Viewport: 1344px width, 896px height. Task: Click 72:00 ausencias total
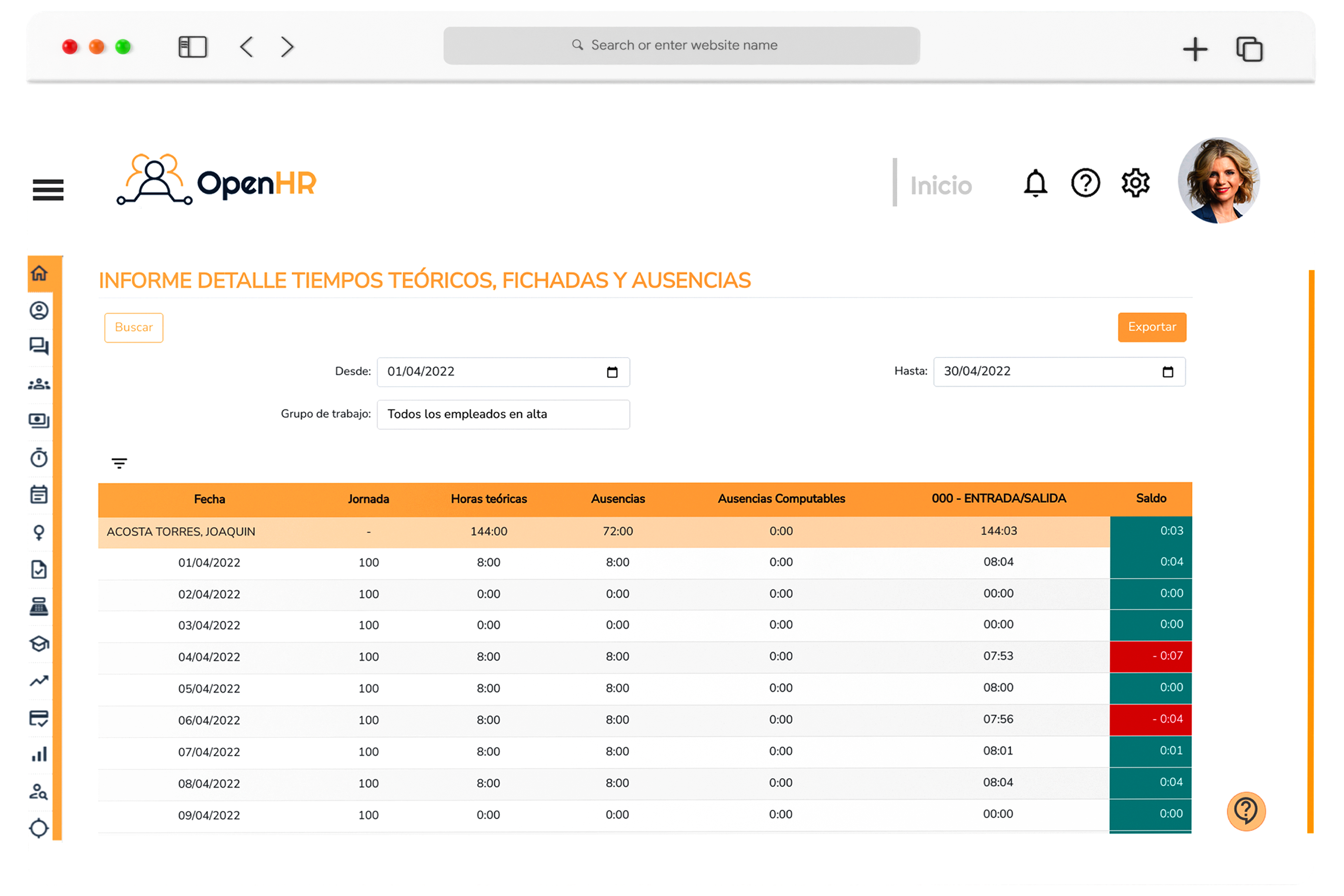click(x=618, y=531)
